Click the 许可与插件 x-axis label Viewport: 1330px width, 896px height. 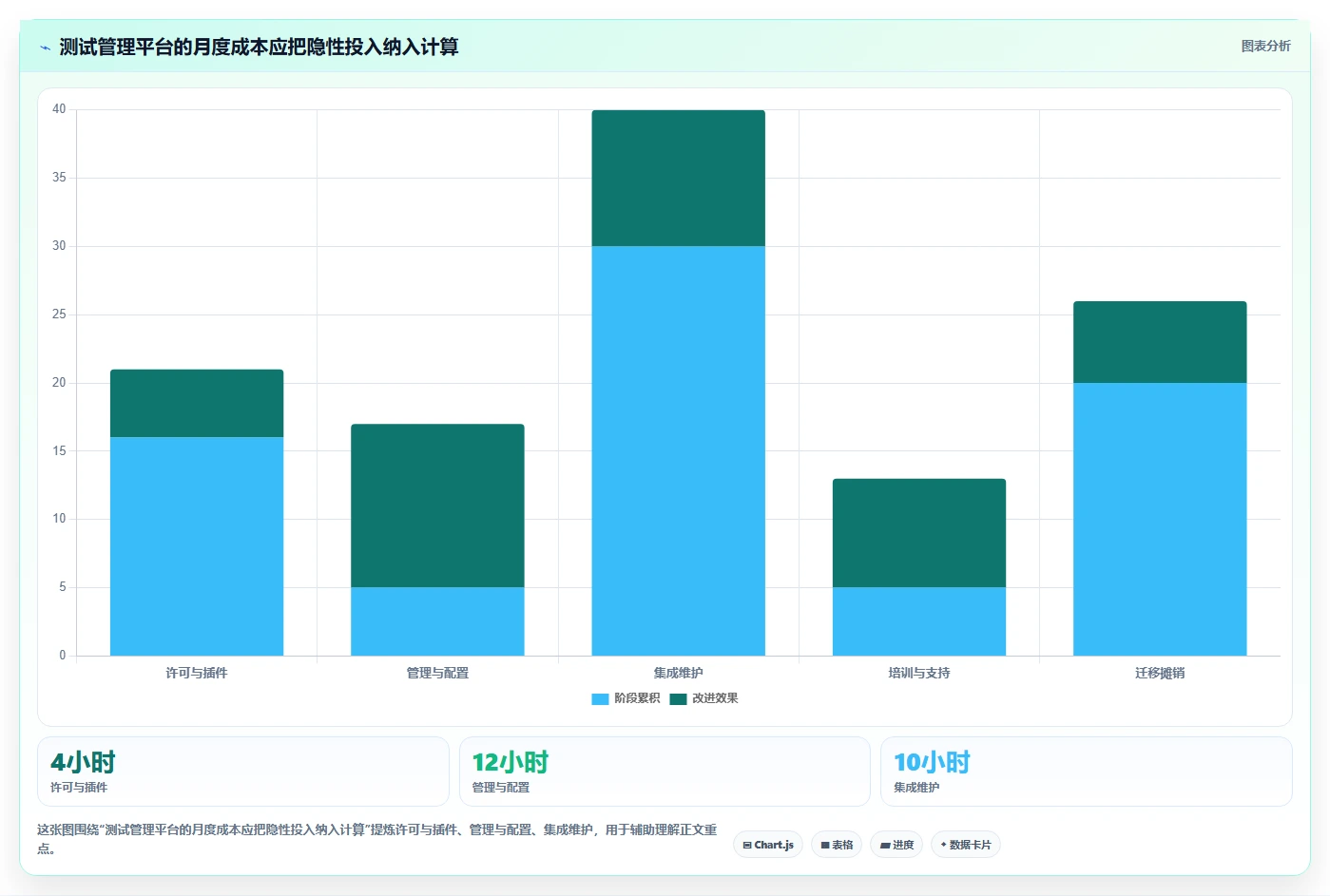197,673
